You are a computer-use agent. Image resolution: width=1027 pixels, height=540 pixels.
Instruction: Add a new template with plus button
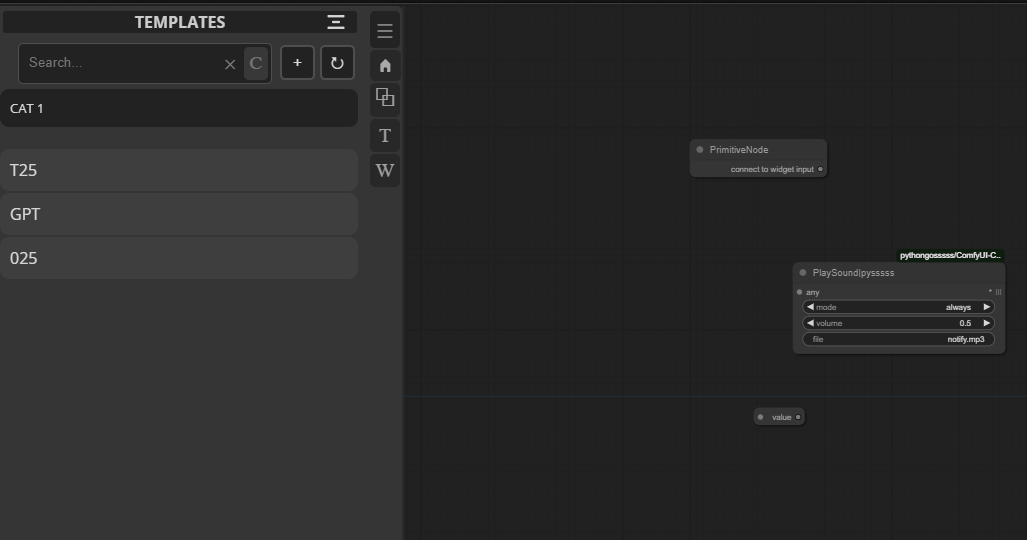[x=297, y=63]
